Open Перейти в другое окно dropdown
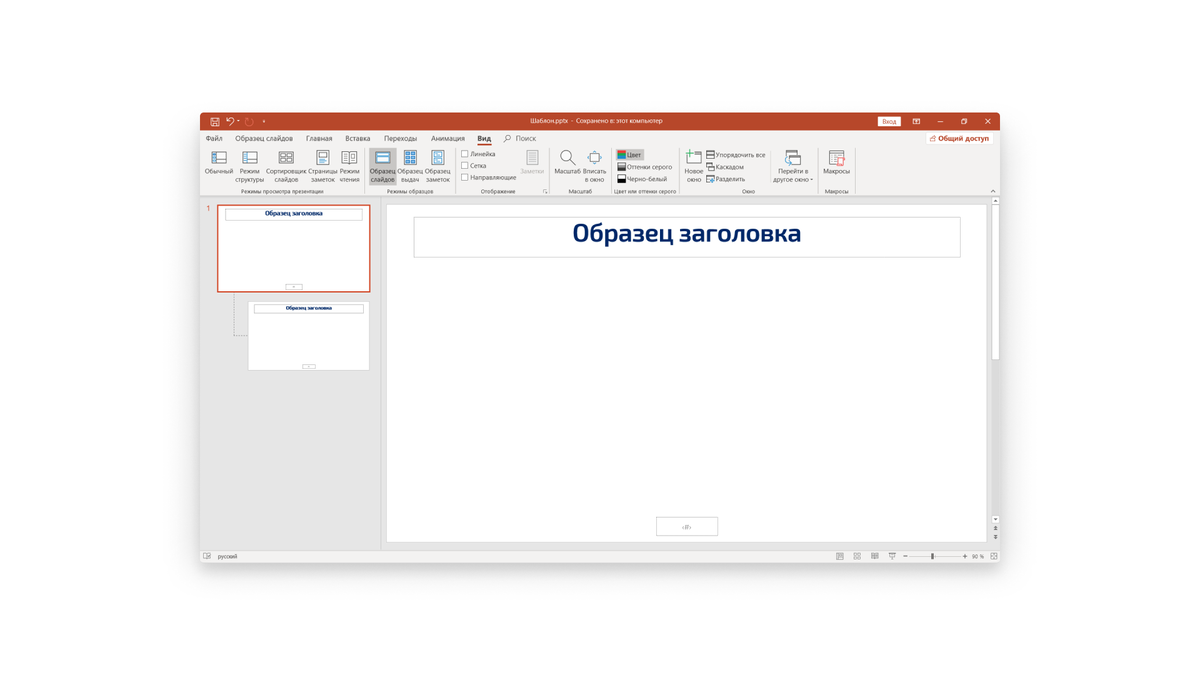Viewport: 1200px width, 675px height. [793, 166]
